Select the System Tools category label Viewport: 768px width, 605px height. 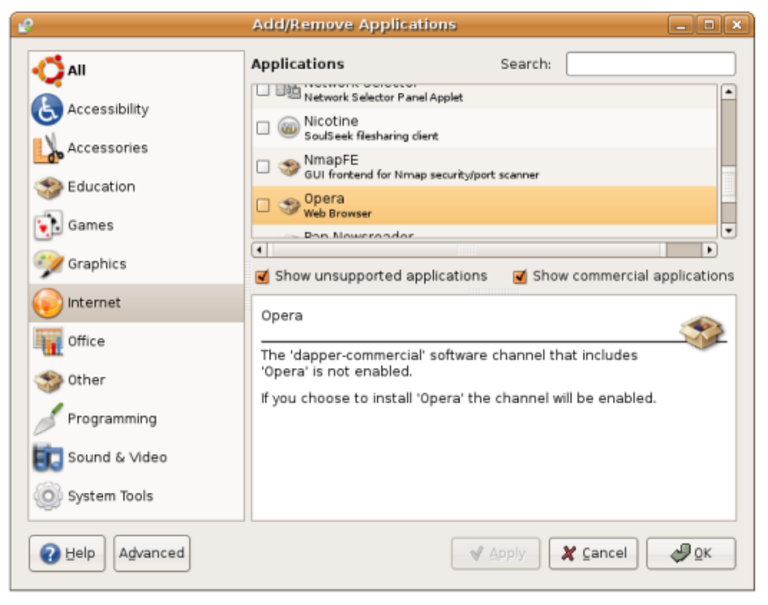pyautogui.click(x=110, y=496)
